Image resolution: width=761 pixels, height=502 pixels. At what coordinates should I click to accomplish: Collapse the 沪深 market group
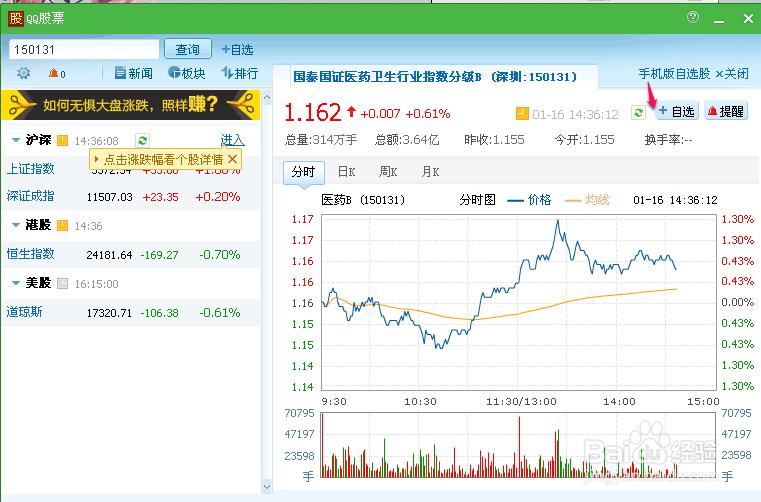pyautogui.click(x=16, y=140)
